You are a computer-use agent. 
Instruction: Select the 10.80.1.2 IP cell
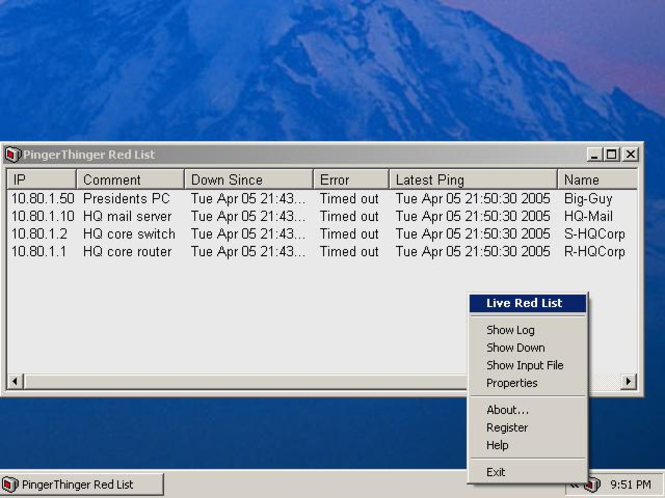pos(39,234)
